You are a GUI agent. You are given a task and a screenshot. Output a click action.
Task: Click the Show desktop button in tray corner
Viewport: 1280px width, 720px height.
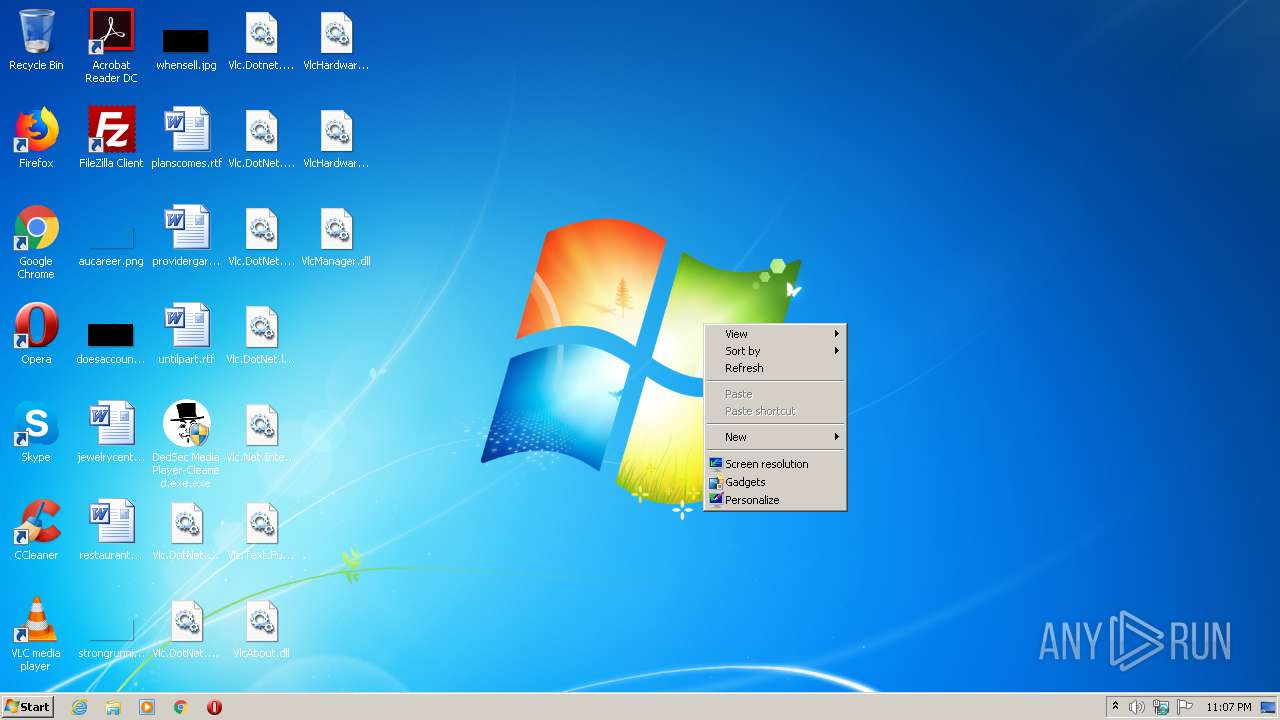[1269, 707]
